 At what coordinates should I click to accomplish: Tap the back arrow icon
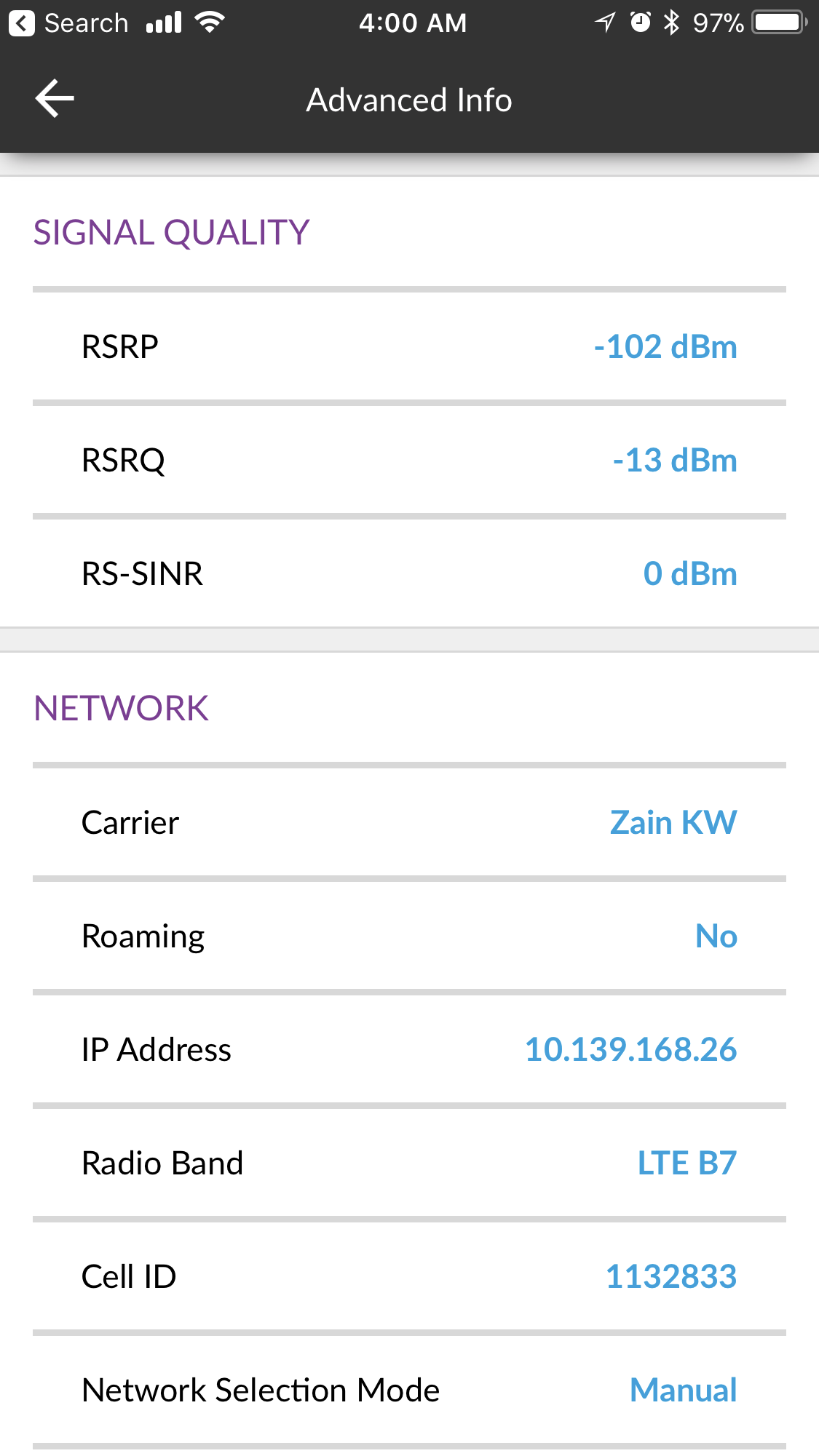click(x=55, y=99)
